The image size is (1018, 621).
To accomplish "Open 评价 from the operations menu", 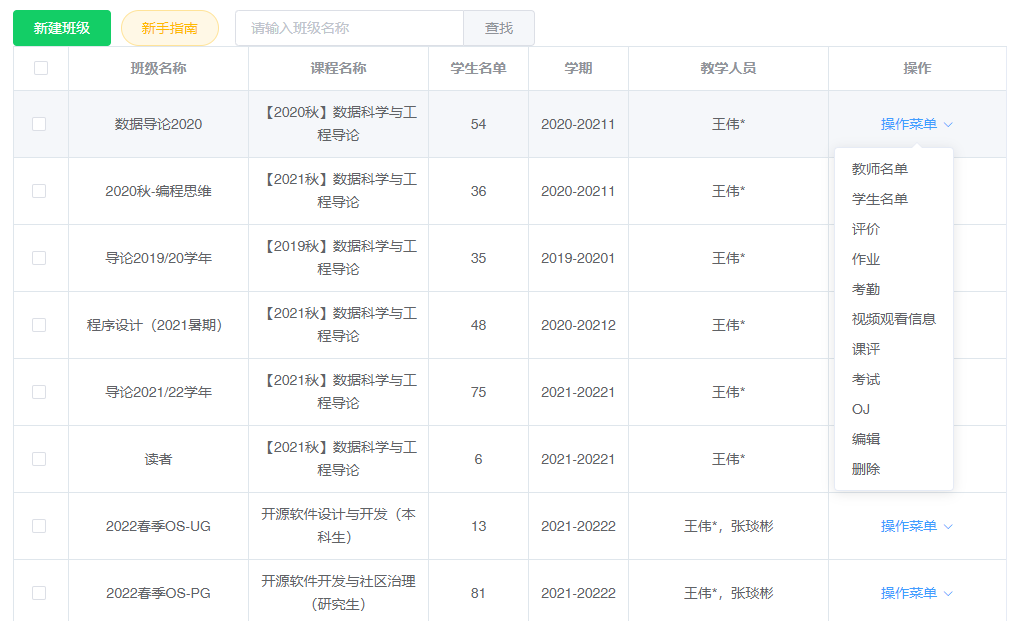I will pos(866,229).
